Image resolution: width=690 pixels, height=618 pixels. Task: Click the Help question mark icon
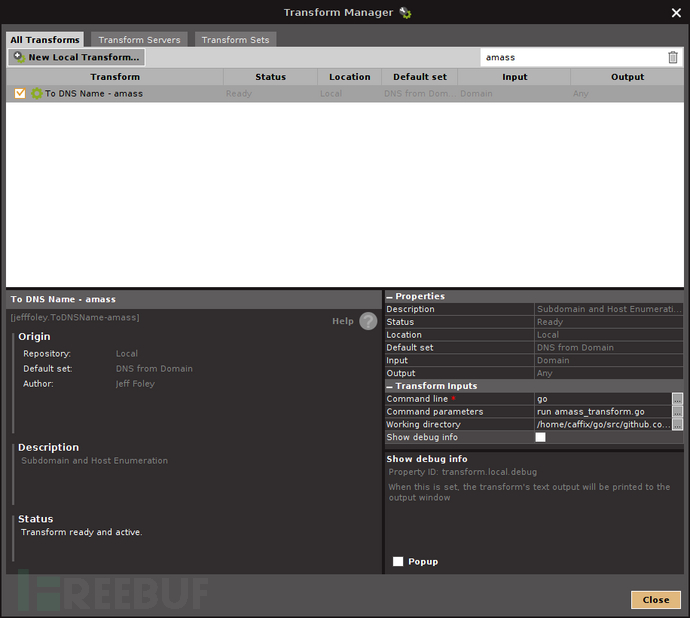(368, 321)
